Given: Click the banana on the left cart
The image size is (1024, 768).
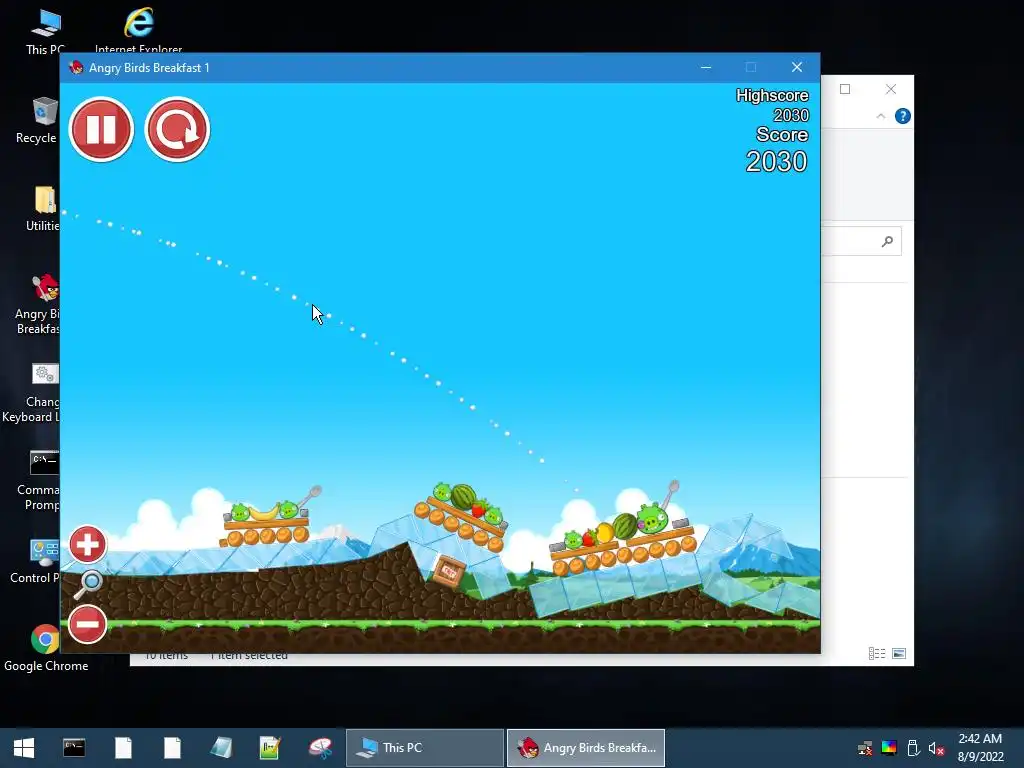Looking at the screenshot, I should (x=264, y=512).
